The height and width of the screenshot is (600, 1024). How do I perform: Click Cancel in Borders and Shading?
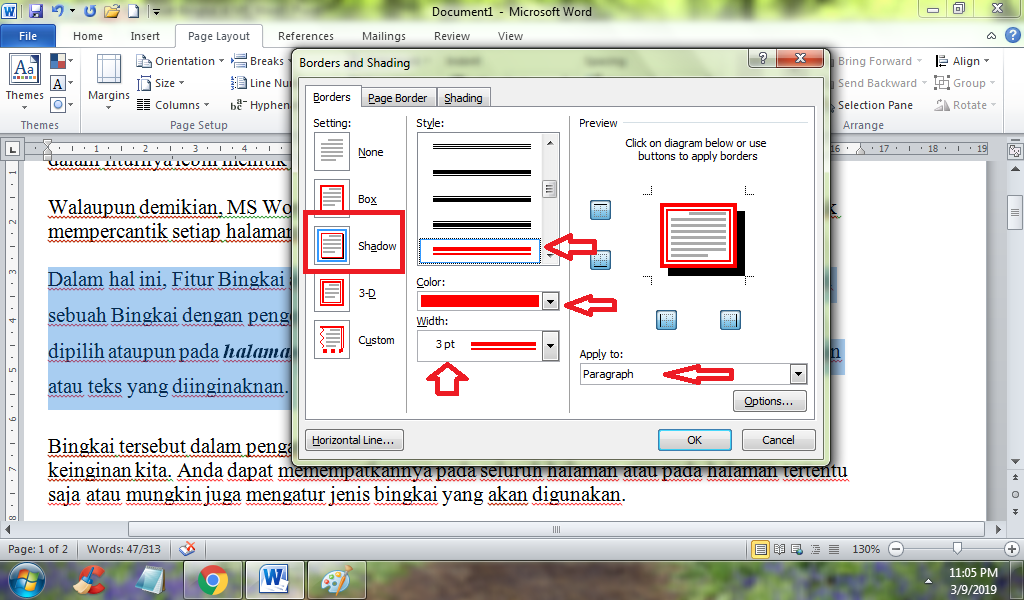[x=778, y=440]
